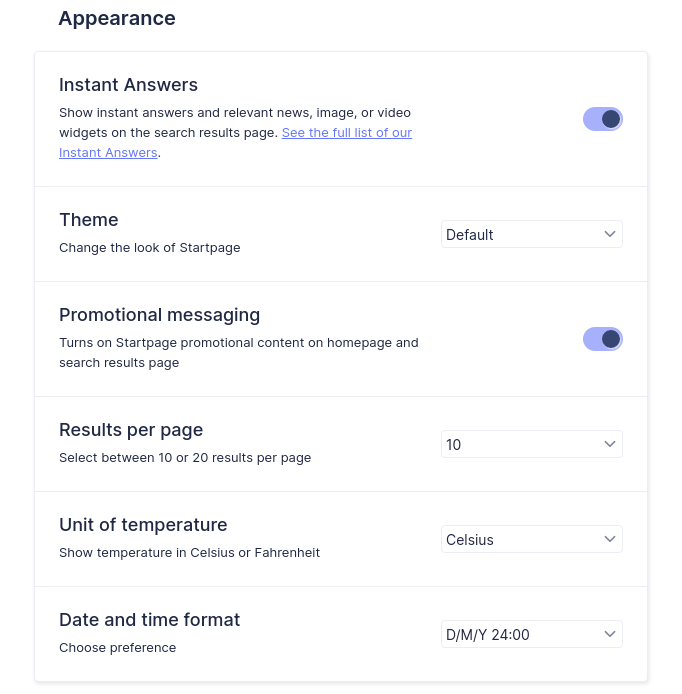This screenshot has height=694, width=682.
Task: Disable the Promotional messaging toggle
Action: click(602, 339)
